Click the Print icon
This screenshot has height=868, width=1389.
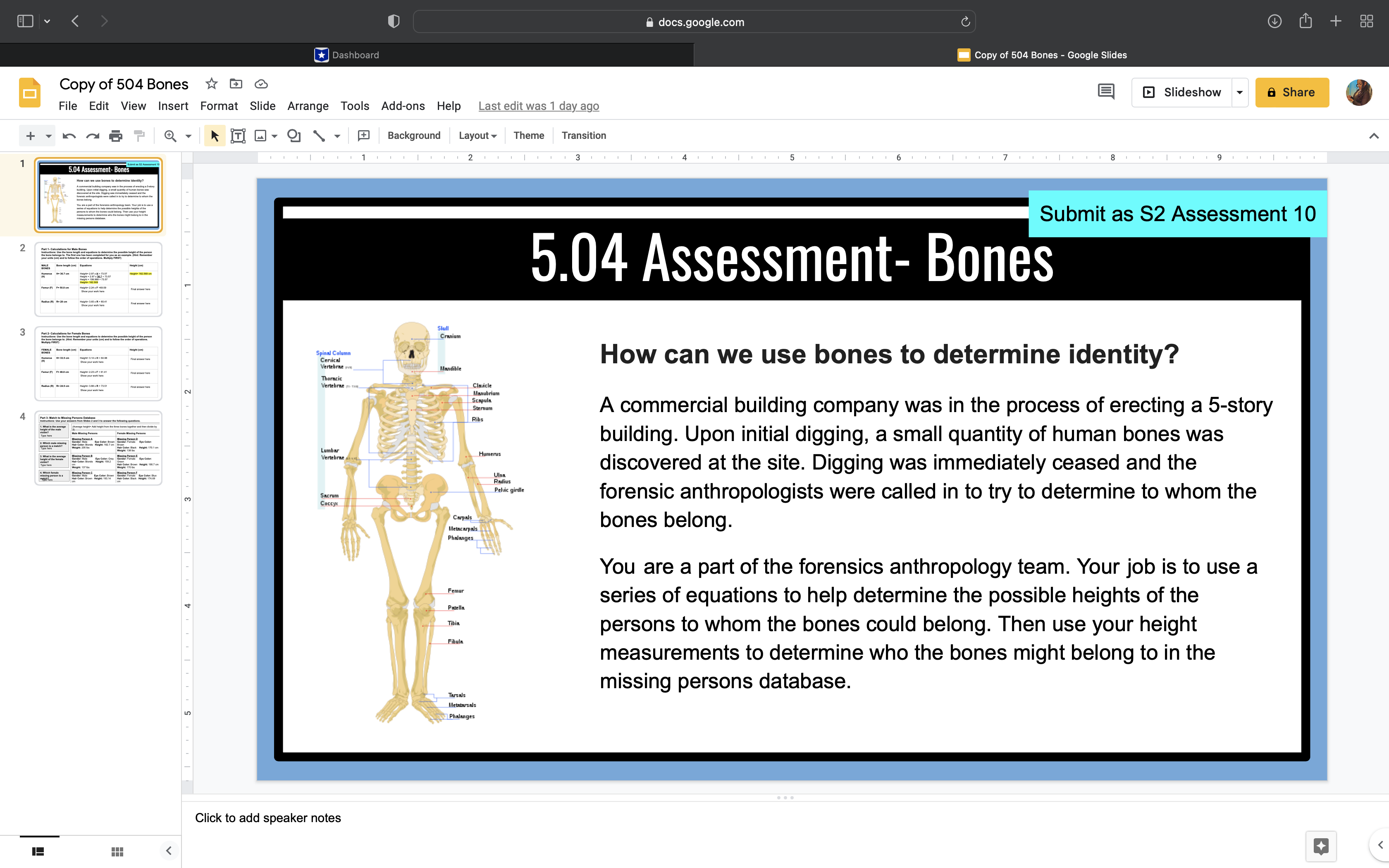coord(116,136)
